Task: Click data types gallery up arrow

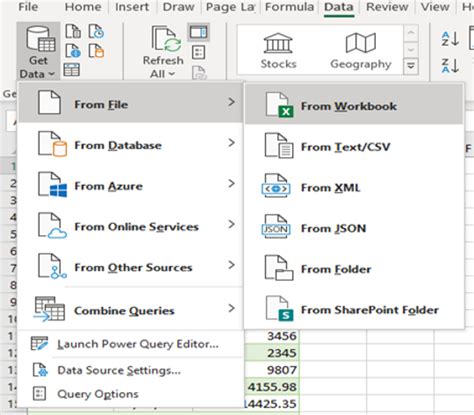Action: tap(411, 33)
